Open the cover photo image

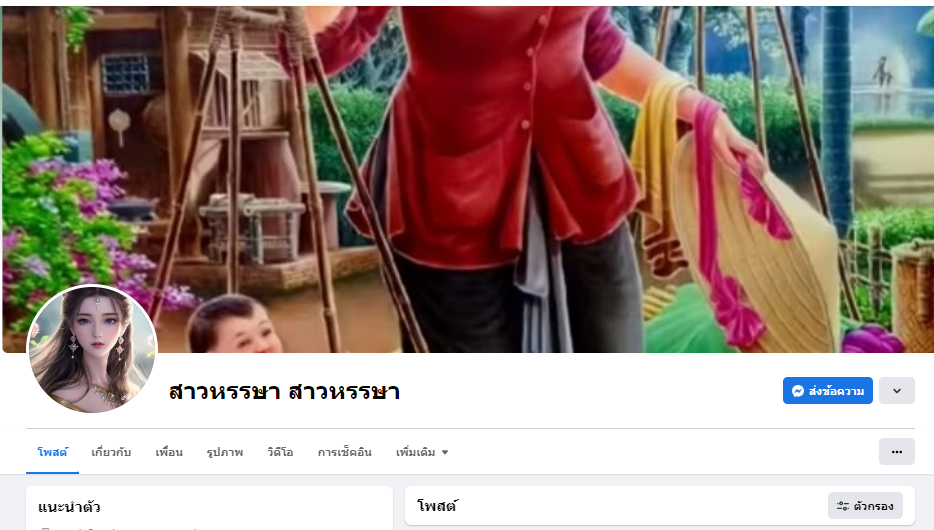[468, 179]
